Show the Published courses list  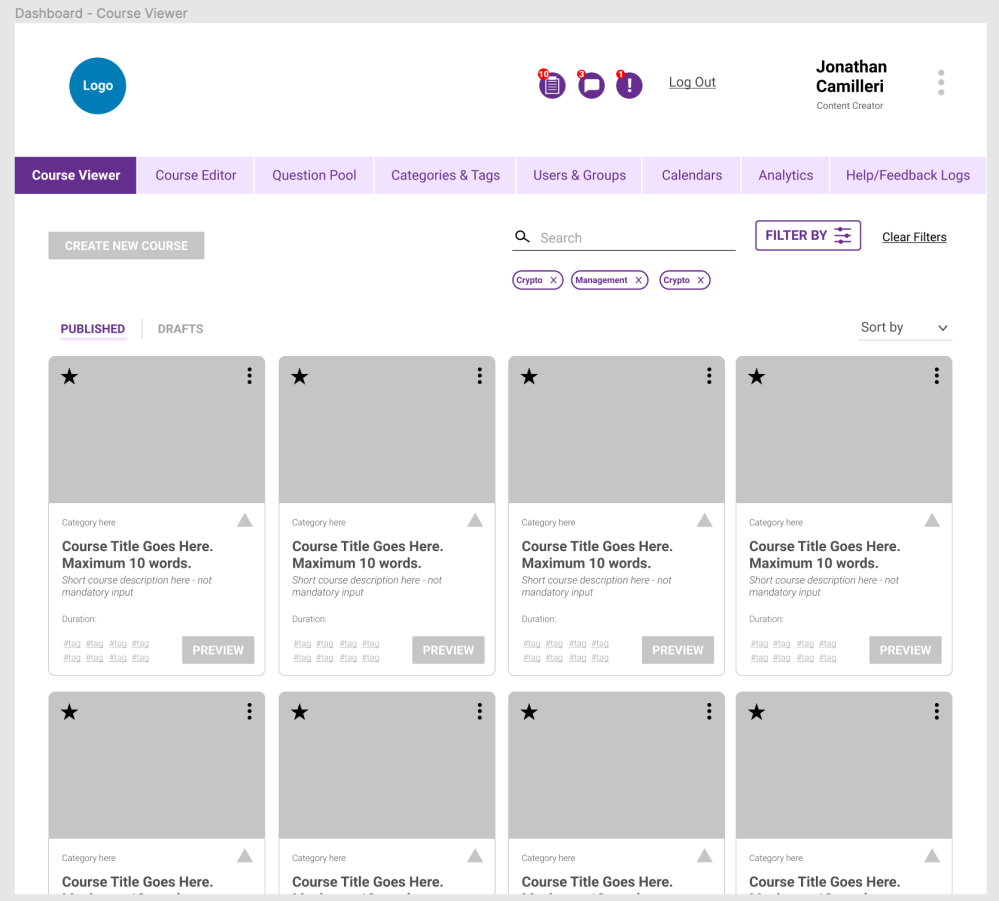point(93,329)
